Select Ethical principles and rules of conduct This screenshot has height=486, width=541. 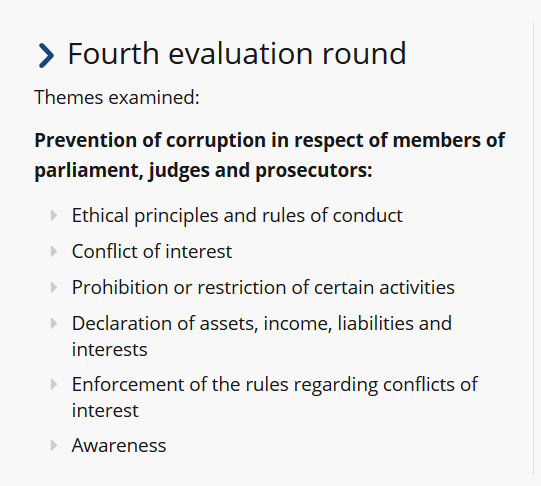[237, 216]
